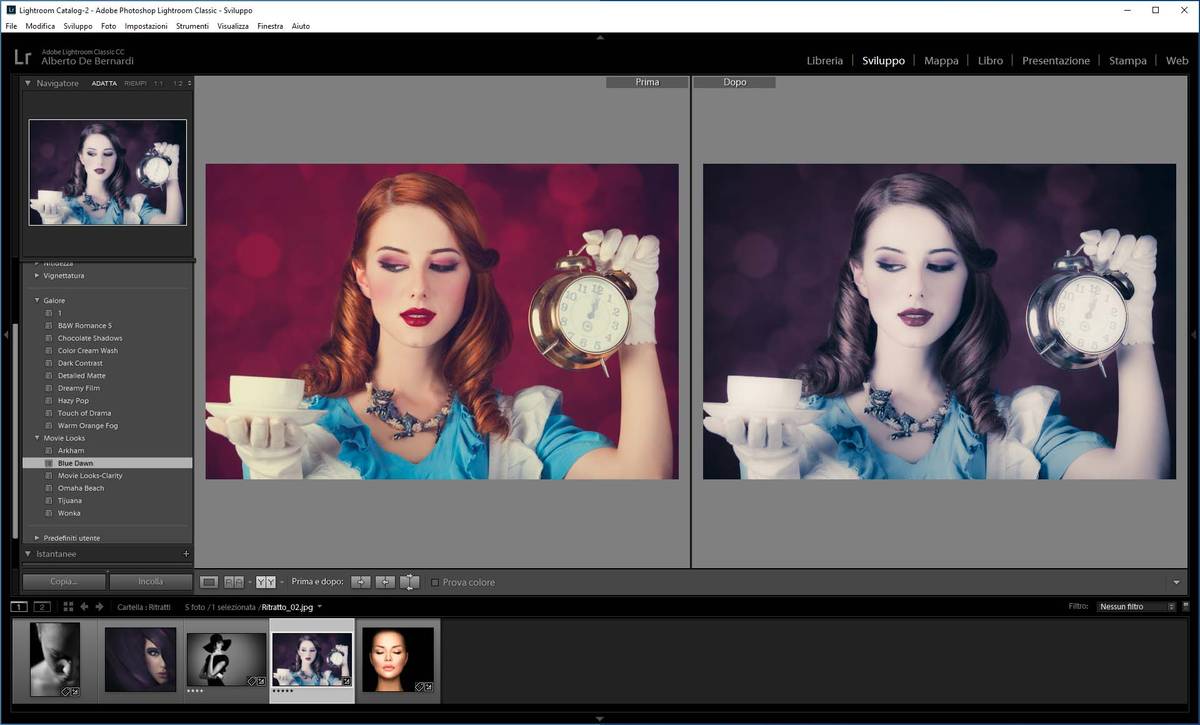The height and width of the screenshot is (725, 1200).
Task: Copy before settings to after icon
Action: [360, 582]
